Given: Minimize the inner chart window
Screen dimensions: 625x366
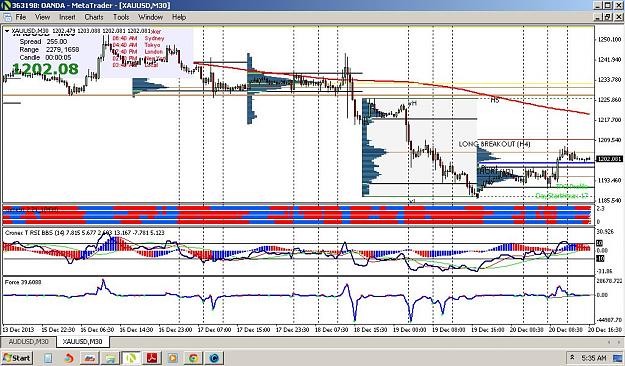Looking at the screenshot, I should (x=598, y=17).
